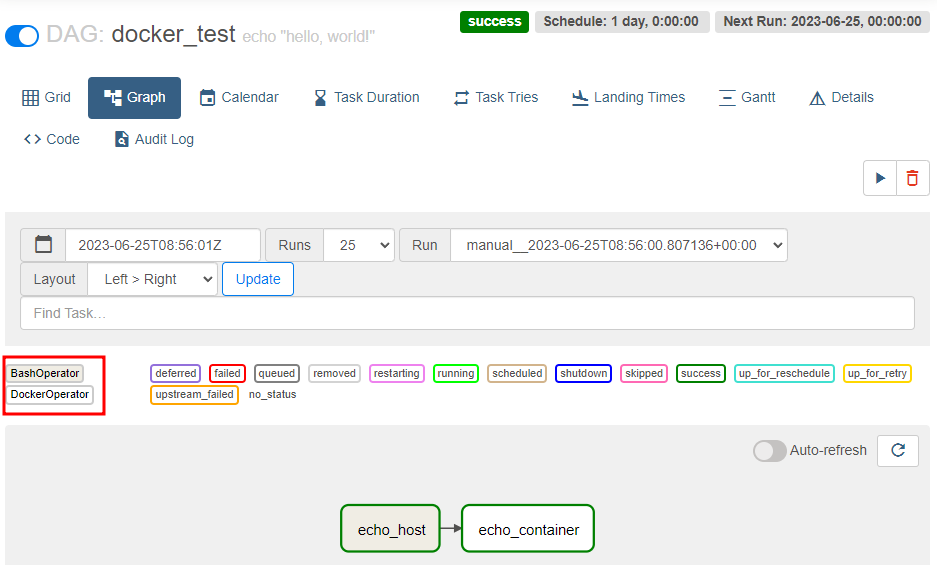Screen dimensions: 937x565
Task: Click the scheduled status legend
Action: tap(517, 373)
